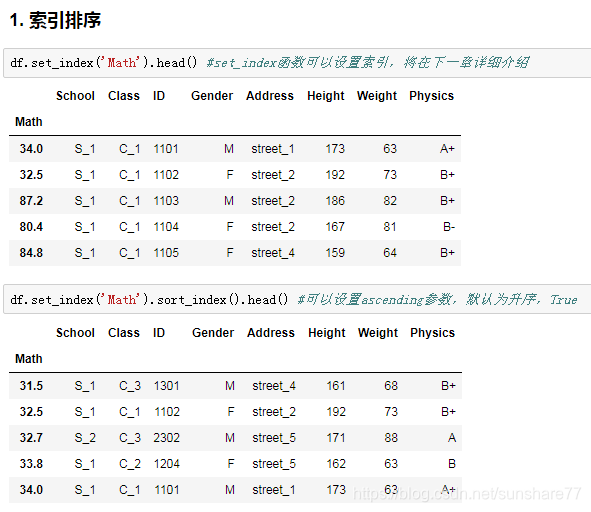Click the Height column header of the first table
This screenshot has height=512, width=591.
coord(326,97)
